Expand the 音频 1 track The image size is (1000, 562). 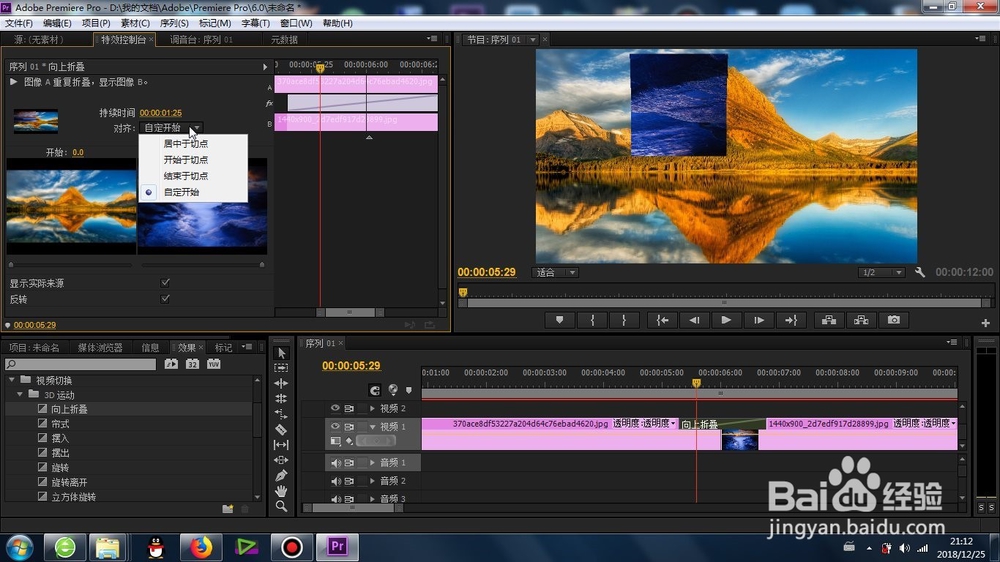tap(372, 462)
